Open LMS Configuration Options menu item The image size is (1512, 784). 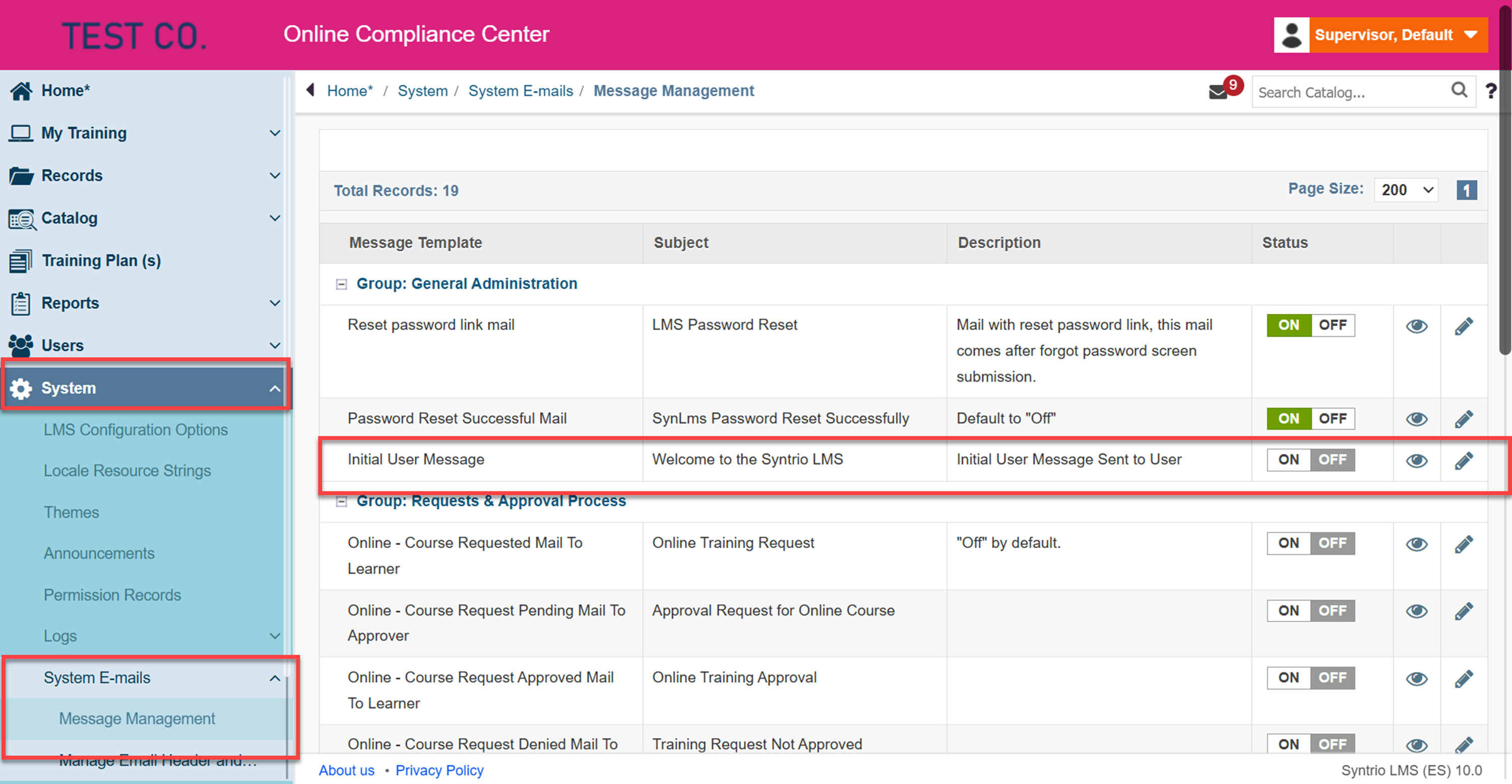tap(136, 430)
